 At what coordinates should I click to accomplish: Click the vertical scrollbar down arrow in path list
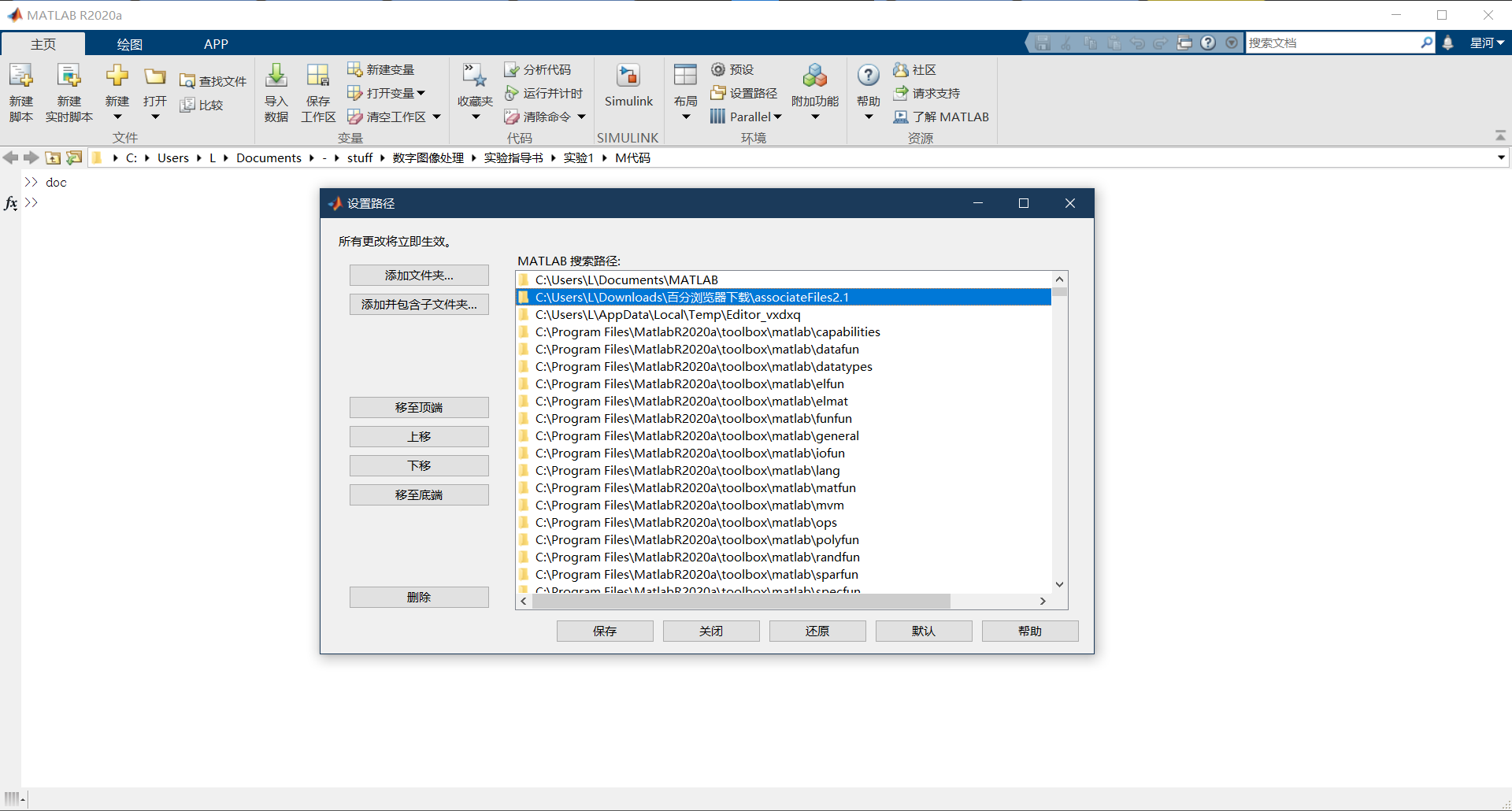coord(1060,584)
